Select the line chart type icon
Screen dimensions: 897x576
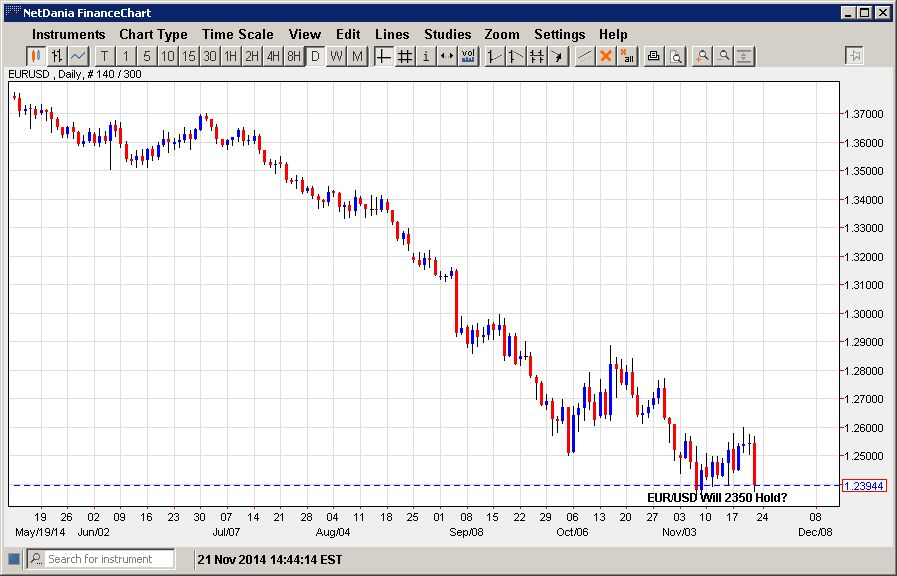pos(78,56)
